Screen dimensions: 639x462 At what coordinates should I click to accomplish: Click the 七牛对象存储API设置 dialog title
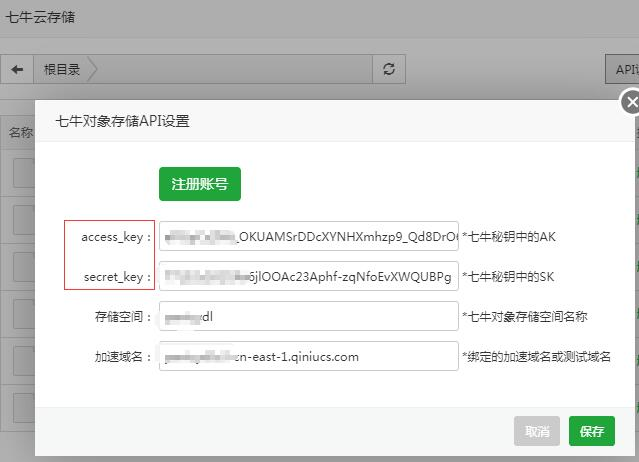[x=122, y=122]
